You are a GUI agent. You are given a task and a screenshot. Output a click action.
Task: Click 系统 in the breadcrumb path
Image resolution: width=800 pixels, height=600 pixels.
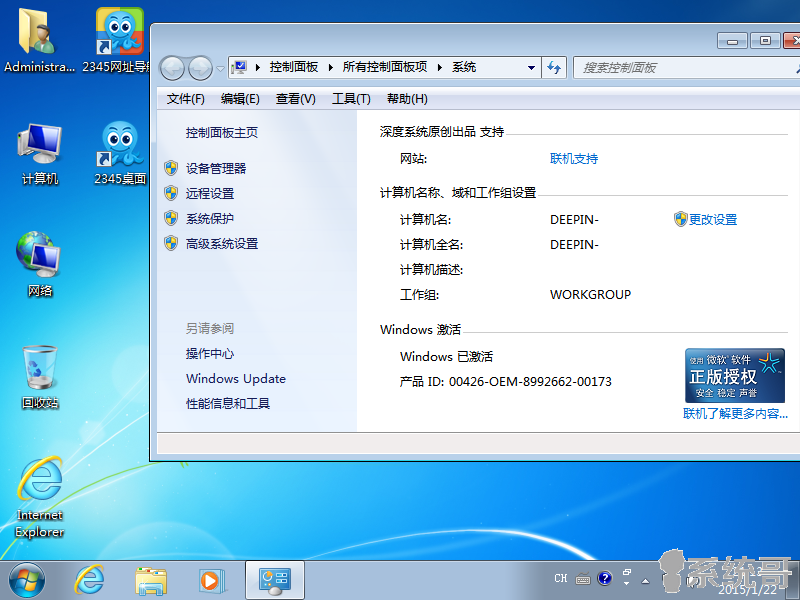pyautogui.click(x=464, y=67)
